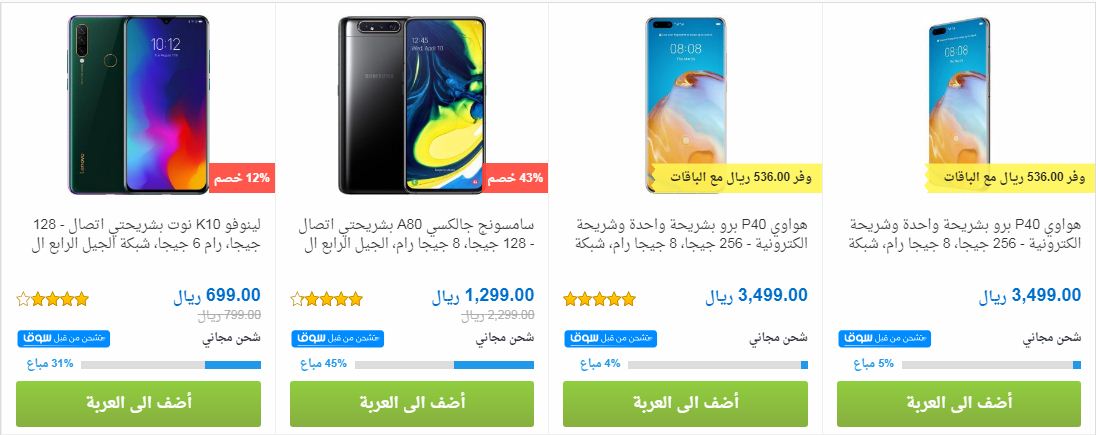Click the Huawei P40 Pro image showing 5% sold

pyautogui.click(x=959, y=105)
